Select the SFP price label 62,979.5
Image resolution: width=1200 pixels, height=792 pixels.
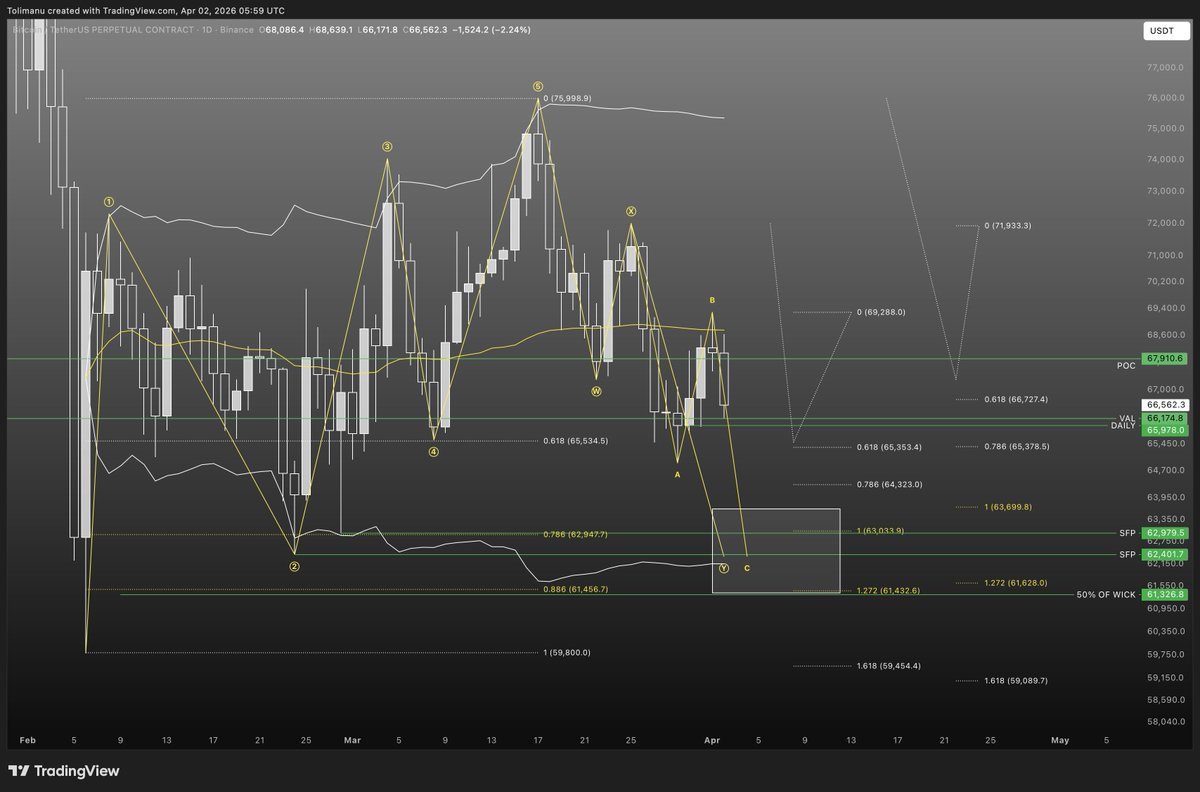[1166, 533]
